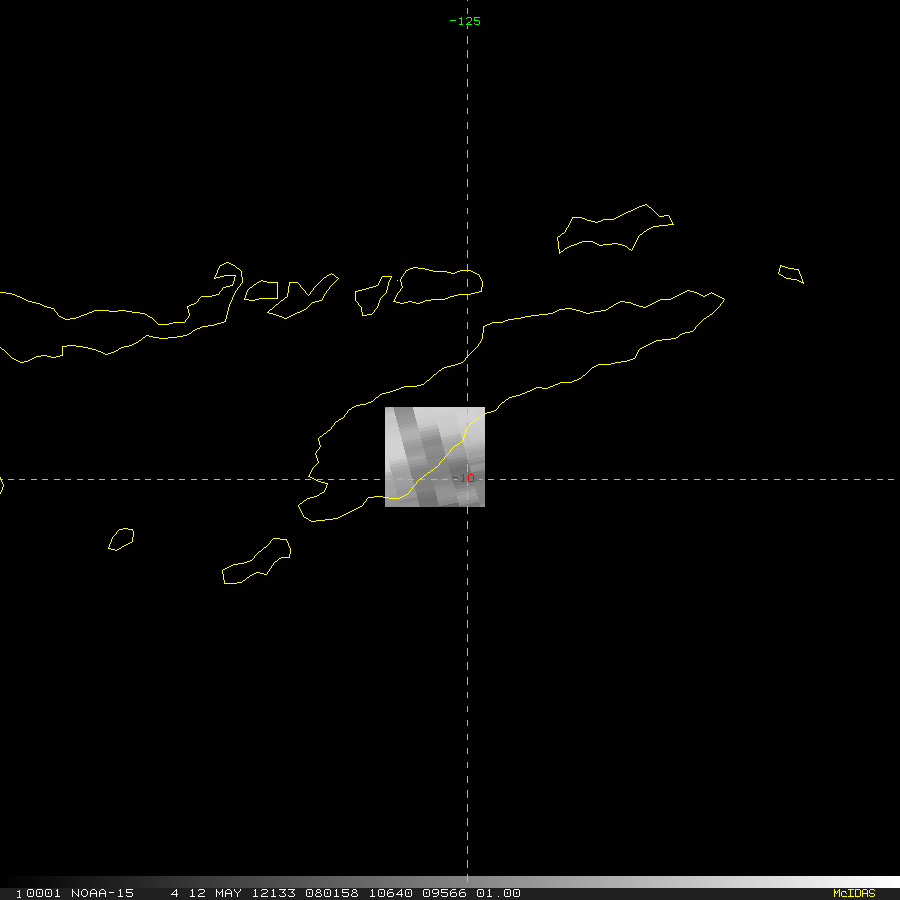Click the tiny island southwest of Timor
The height and width of the screenshot is (900, 900).
pyautogui.click(x=121, y=539)
